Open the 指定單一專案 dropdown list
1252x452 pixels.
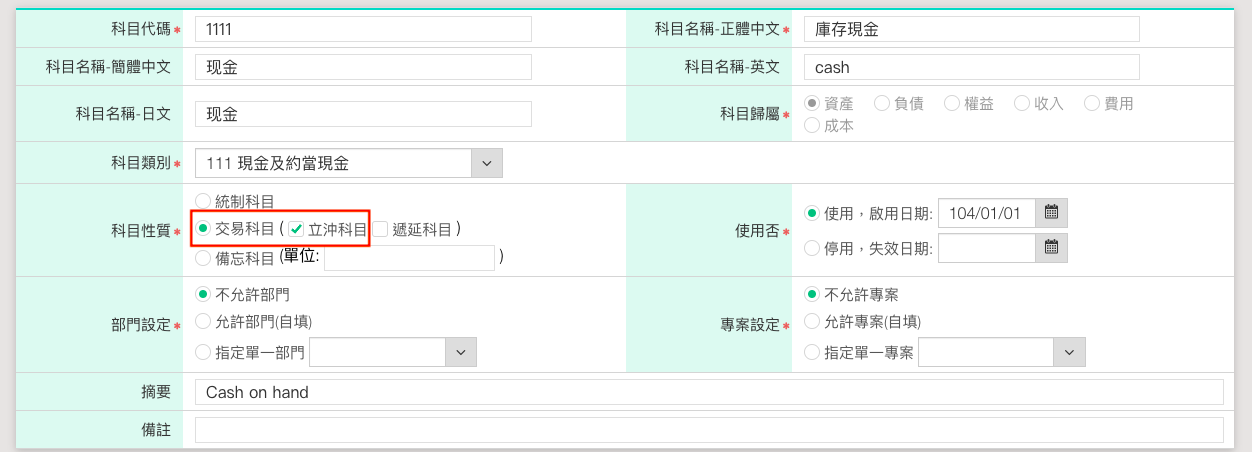1068,352
